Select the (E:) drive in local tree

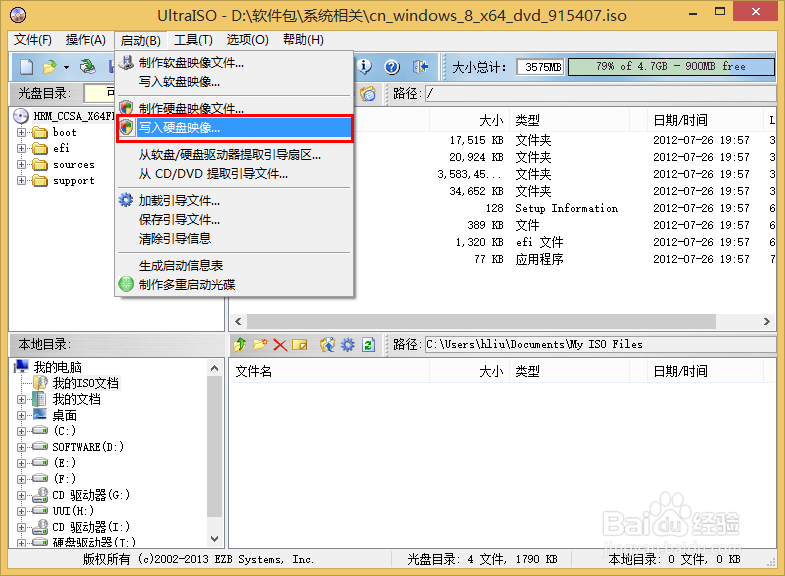pyautogui.click(x=65, y=463)
